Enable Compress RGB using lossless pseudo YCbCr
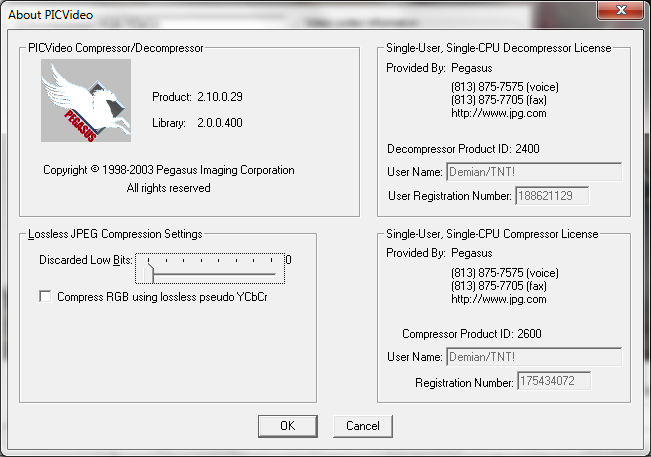 (x=45, y=296)
